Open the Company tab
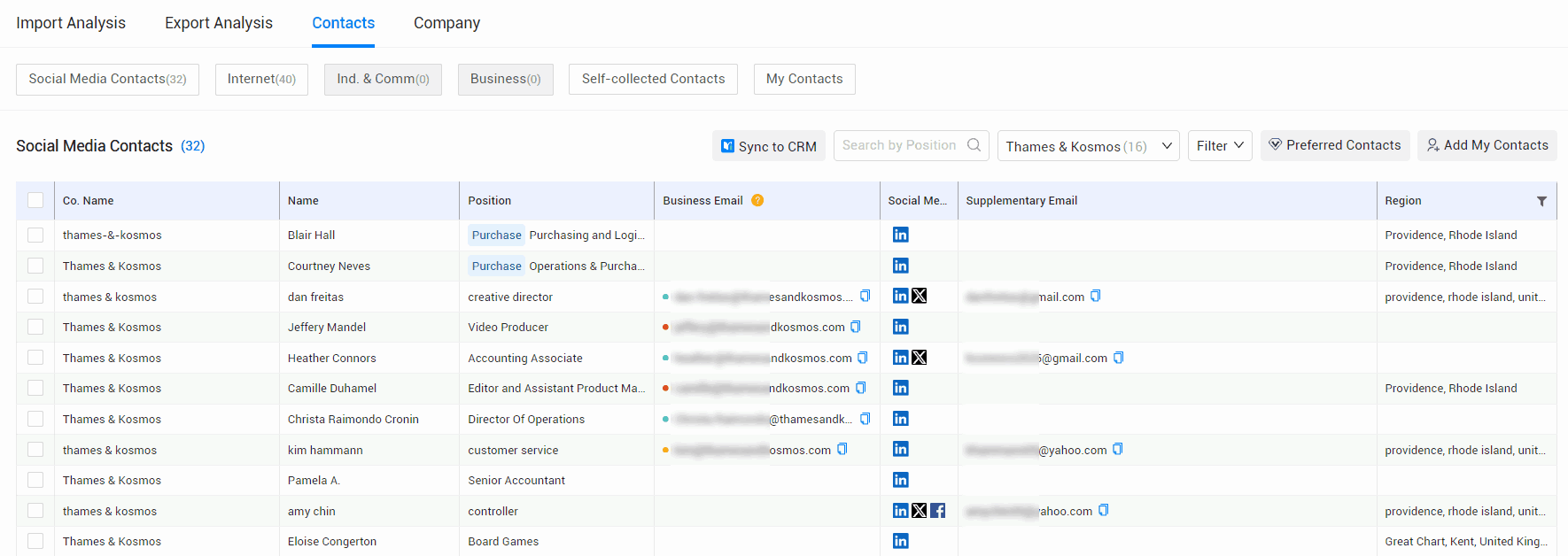1568x556 pixels. tap(446, 23)
